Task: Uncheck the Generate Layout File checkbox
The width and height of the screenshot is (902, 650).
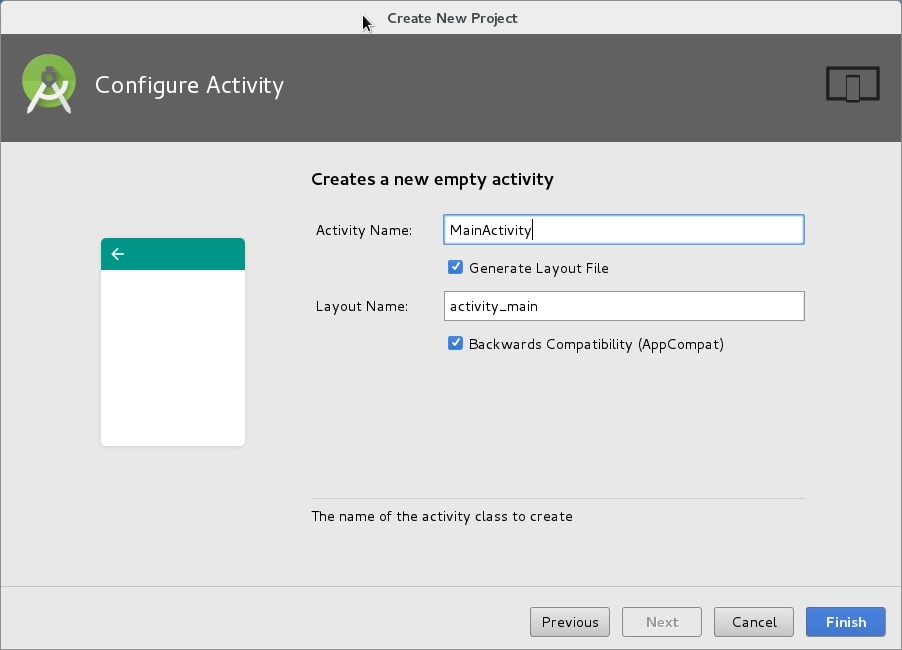Action: [x=456, y=268]
